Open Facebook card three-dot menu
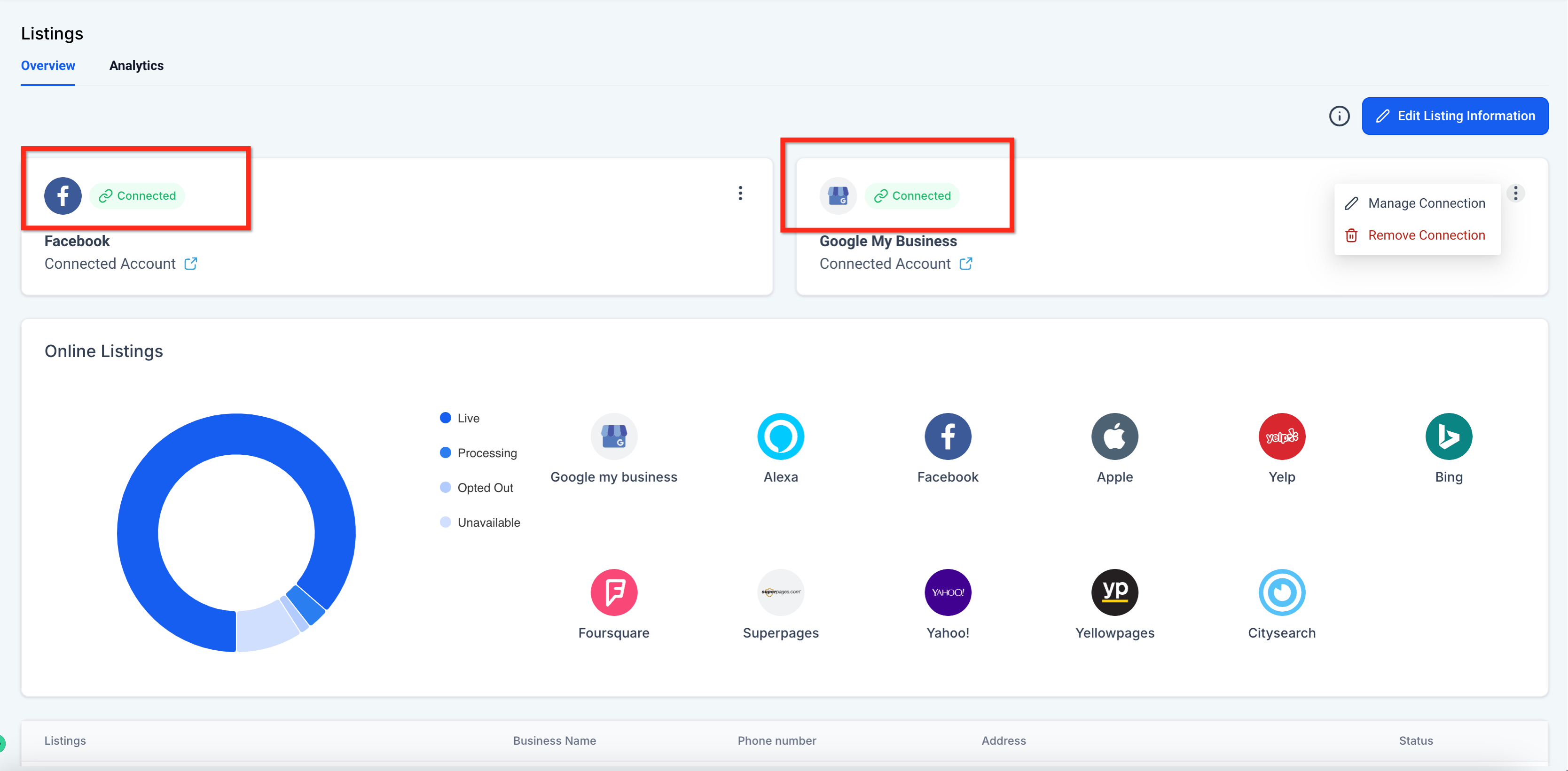 740,194
